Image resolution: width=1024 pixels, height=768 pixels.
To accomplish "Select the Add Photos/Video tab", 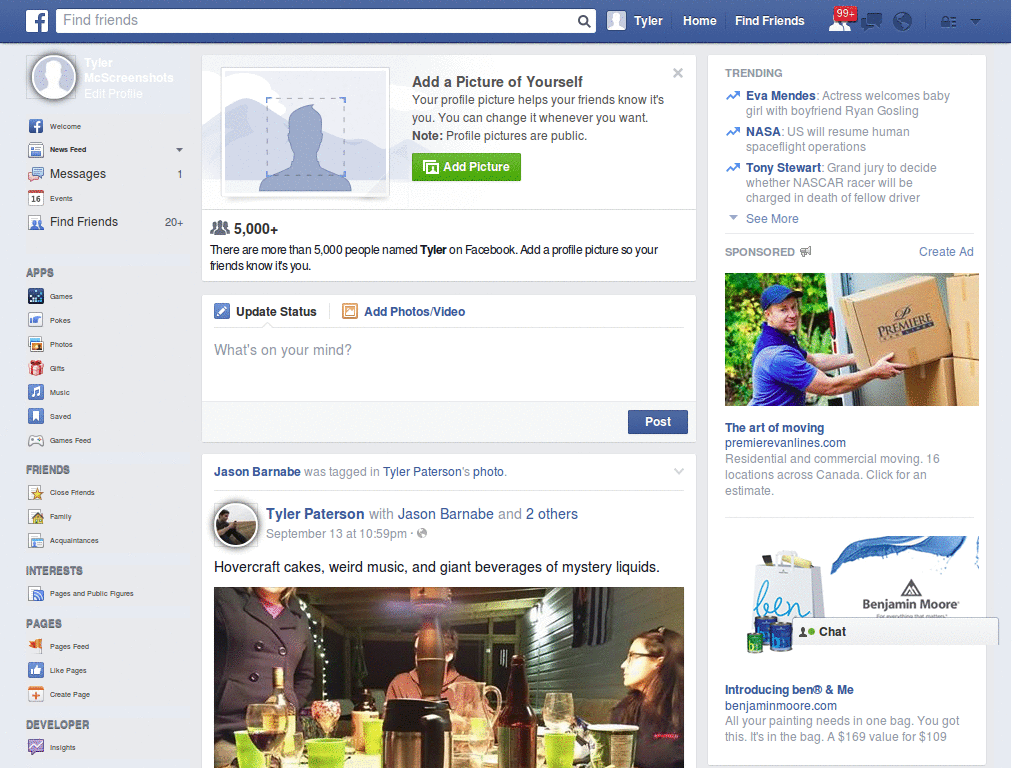I will click(x=404, y=312).
